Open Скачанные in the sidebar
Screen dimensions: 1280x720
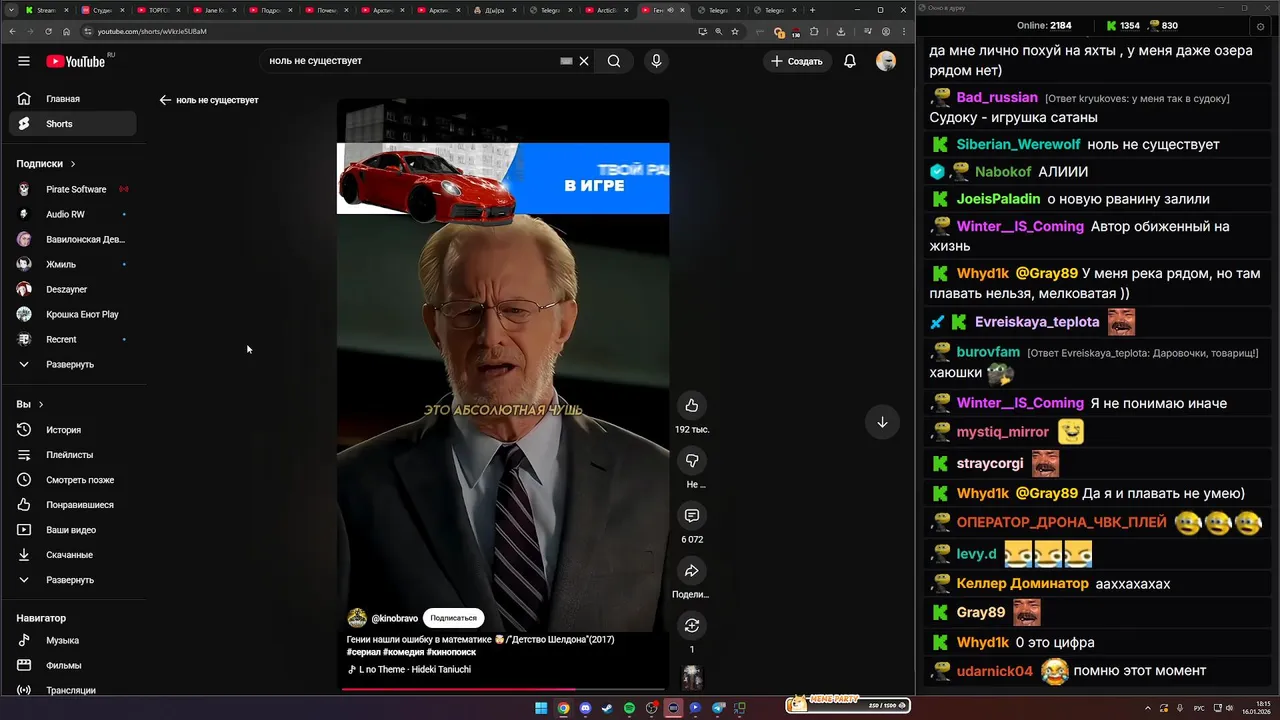click(x=72, y=555)
